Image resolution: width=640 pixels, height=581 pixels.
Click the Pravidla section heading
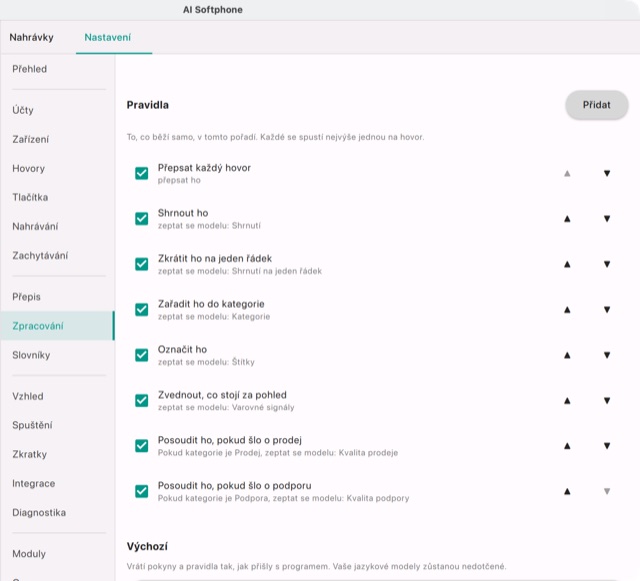pyautogui.click(x=147, y=105)
